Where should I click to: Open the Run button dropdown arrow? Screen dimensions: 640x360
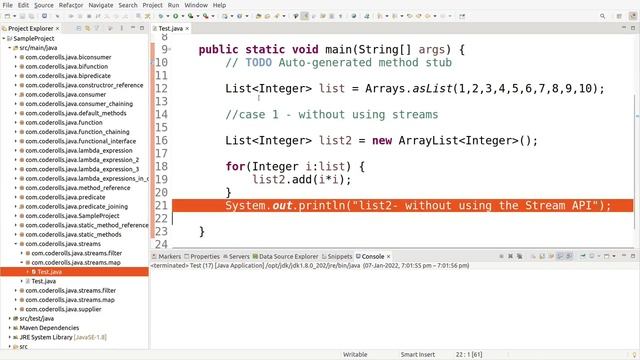(x=182, y=16)
